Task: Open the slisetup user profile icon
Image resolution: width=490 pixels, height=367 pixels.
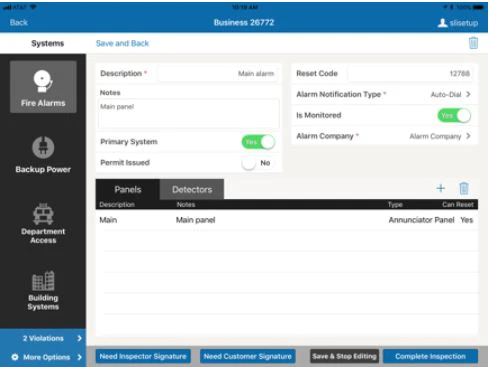Action: pyautogui.click(x=442, y=23)
